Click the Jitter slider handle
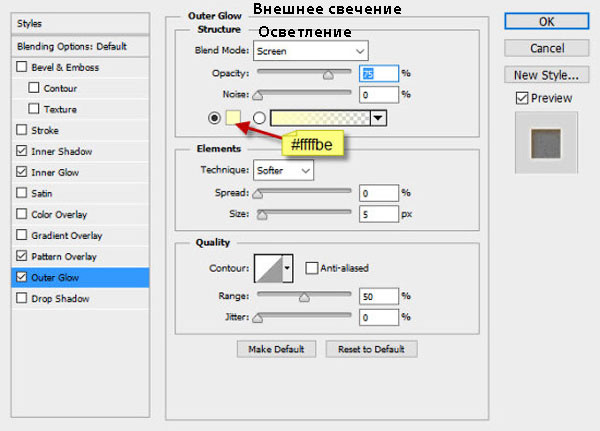 258,318
